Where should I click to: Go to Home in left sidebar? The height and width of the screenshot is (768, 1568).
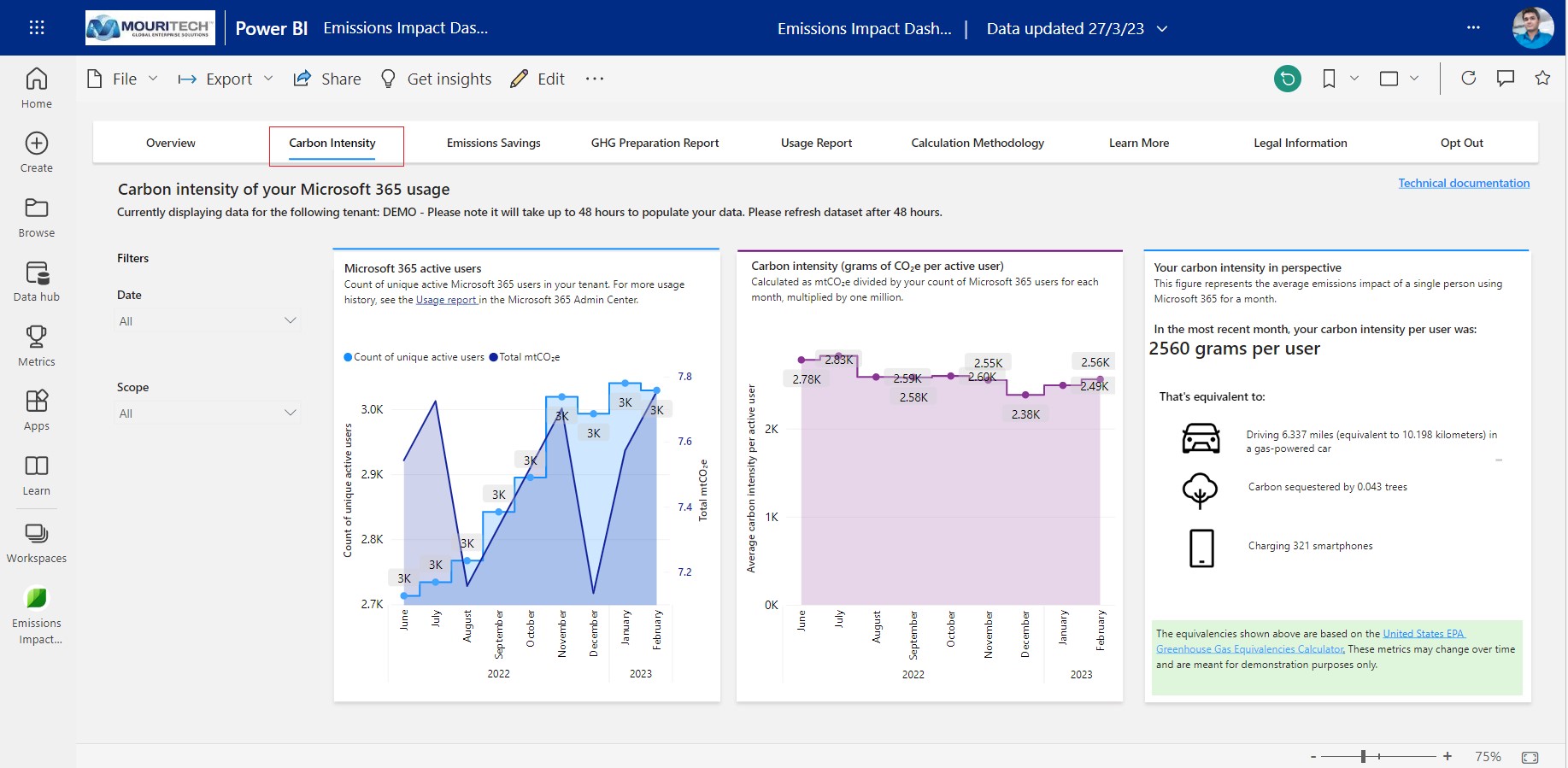point(37,88)
